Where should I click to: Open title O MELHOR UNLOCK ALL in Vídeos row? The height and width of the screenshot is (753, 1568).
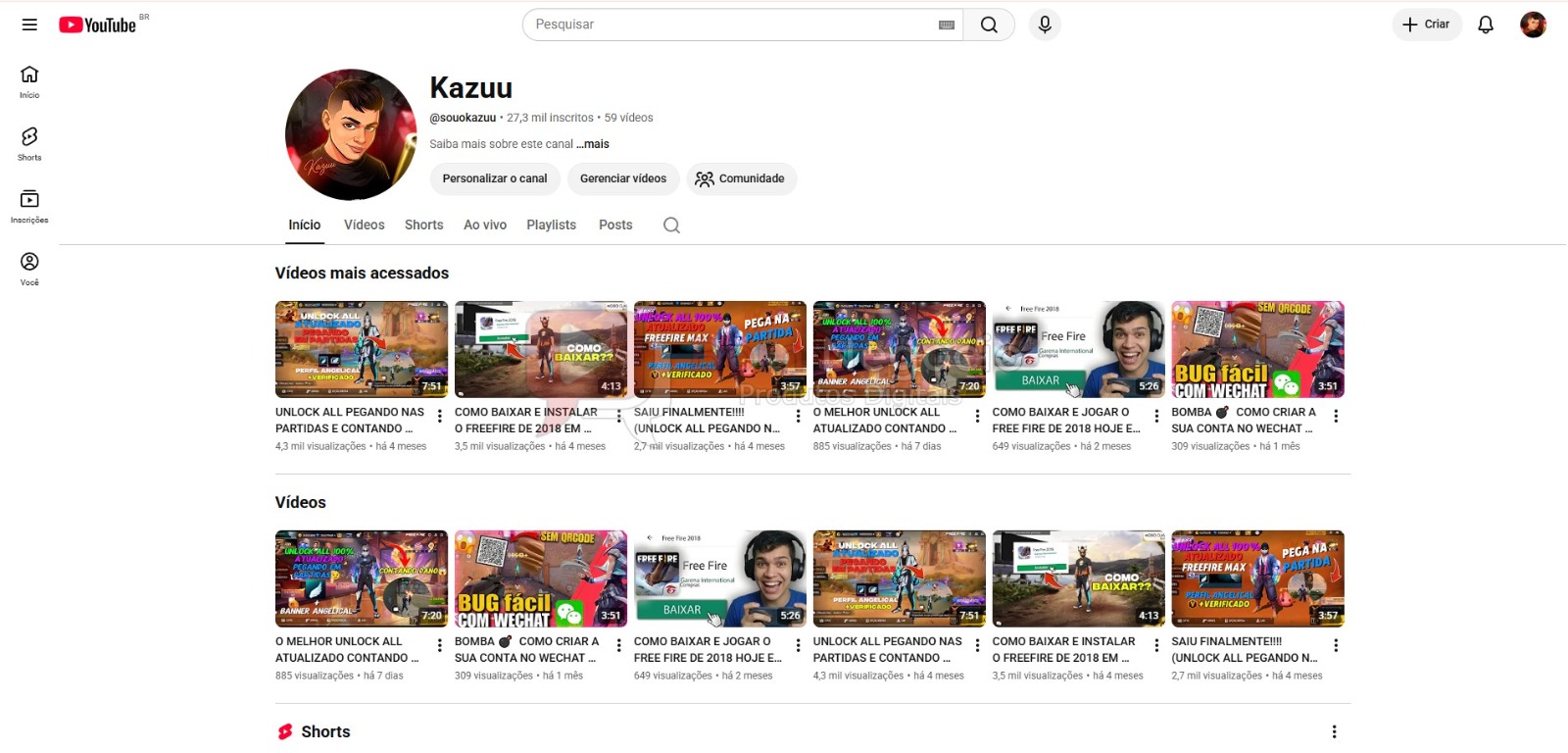click(347, 649)
